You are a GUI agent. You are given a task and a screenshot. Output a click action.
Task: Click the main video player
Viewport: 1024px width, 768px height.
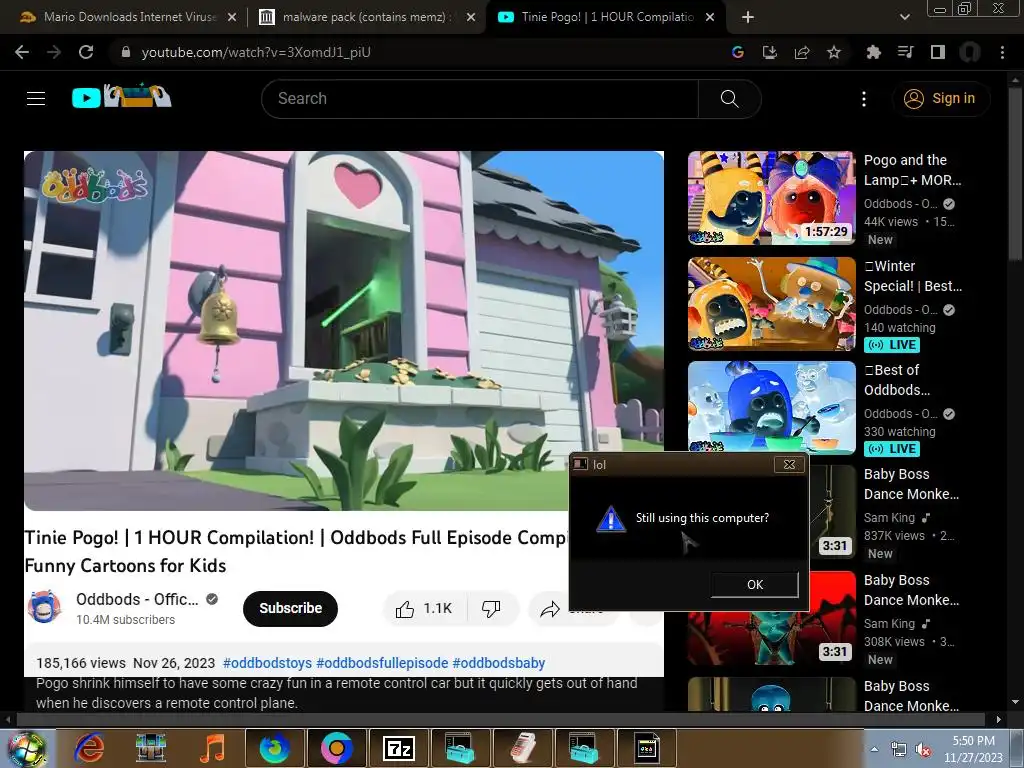[x=344, y=330]
